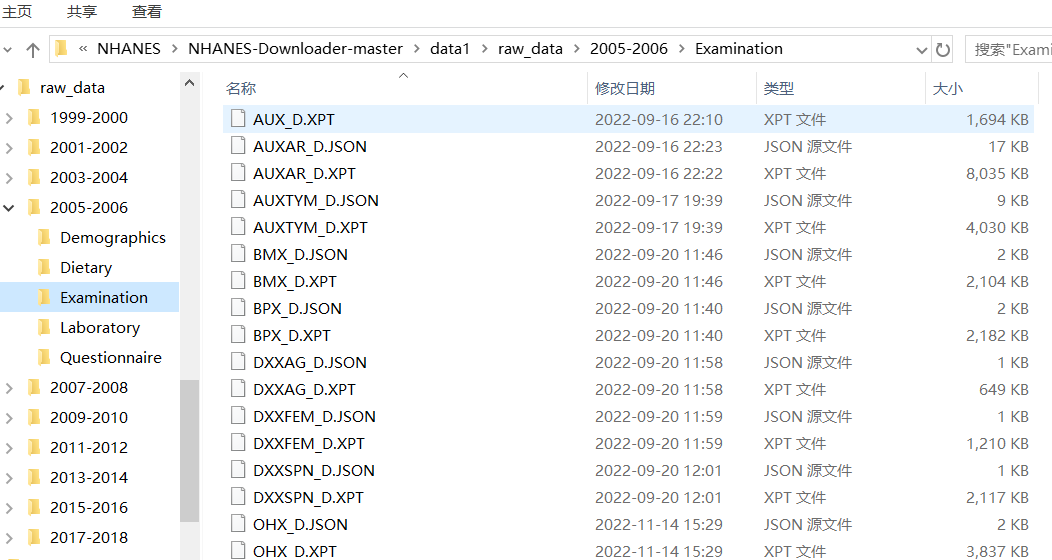Expand the 2001-2002 tree node

pos(9,148)
